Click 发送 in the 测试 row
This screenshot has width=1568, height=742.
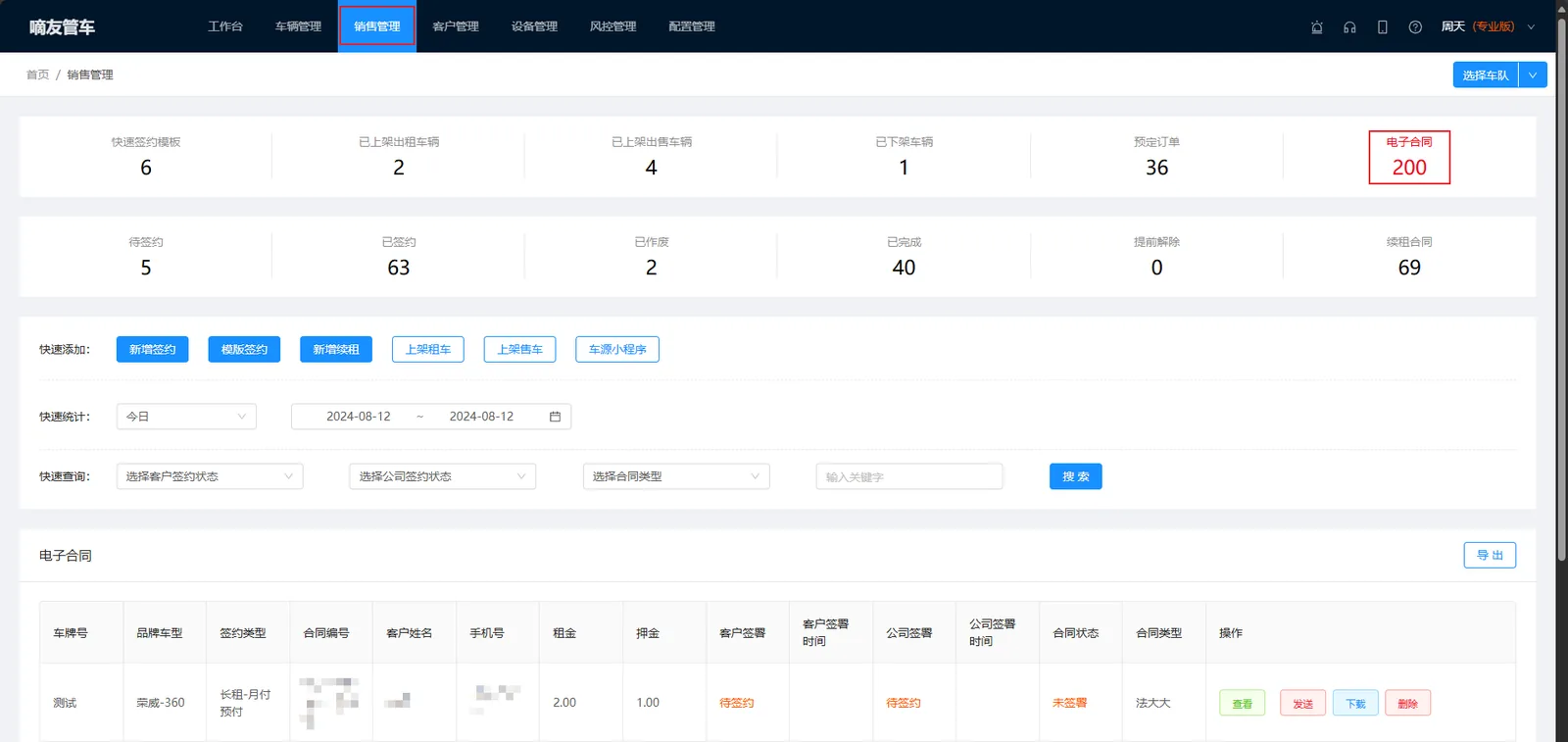(1302, 703)
